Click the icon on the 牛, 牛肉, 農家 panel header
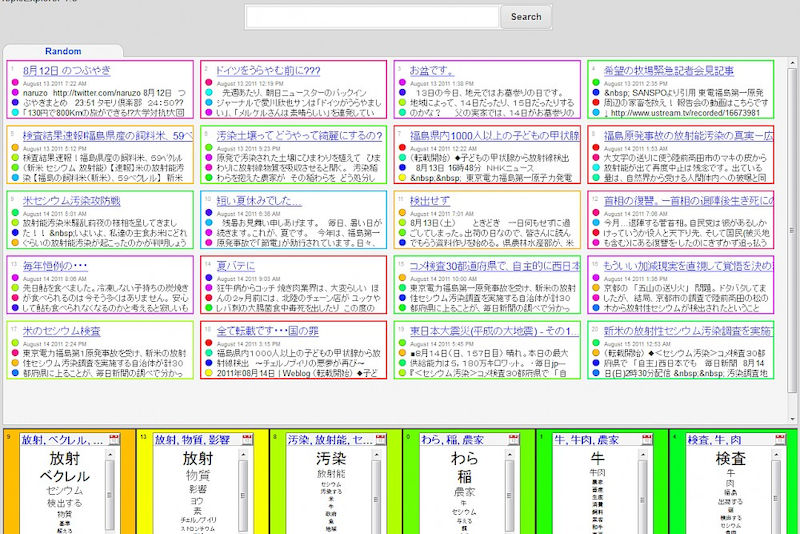The width and height of the screenshot is (800, 534). point(649,439)
